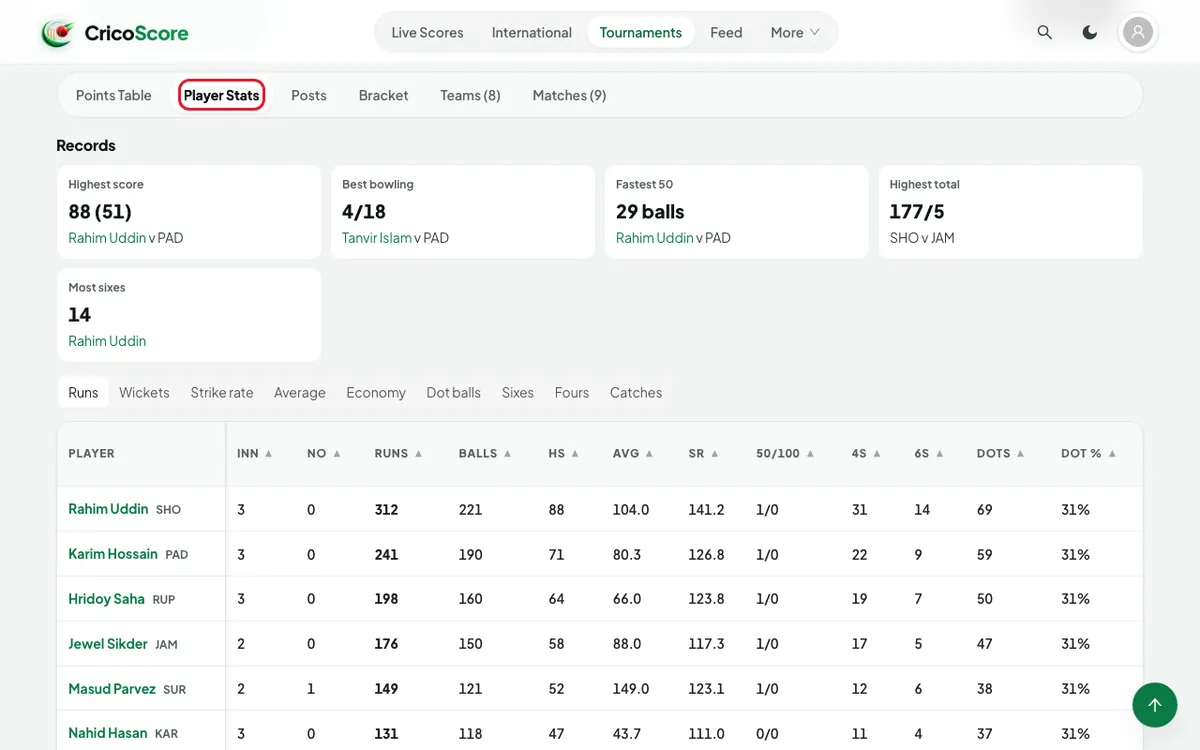The height and width of the screenshot is (750, 1200).
Task: Sort table by DOT % column
Action: pos(1088,453)
